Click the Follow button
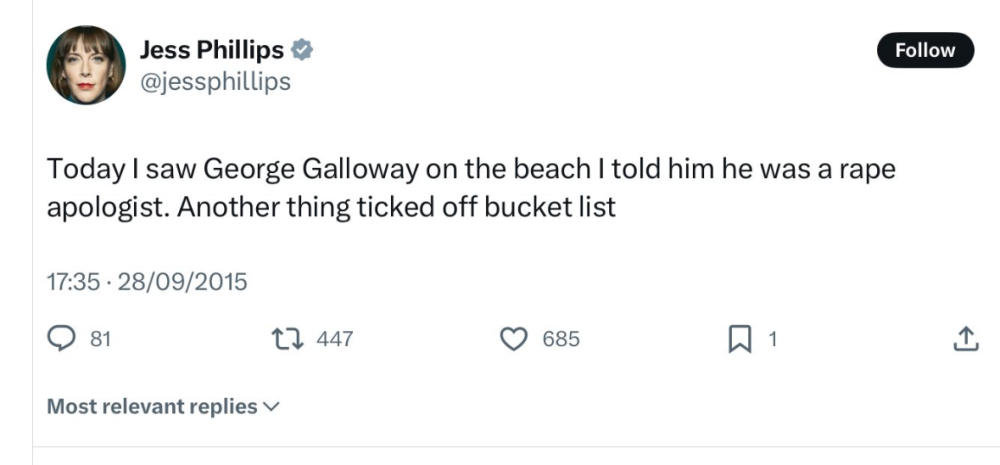The image size is (1000, 465). tap(925, 50)
